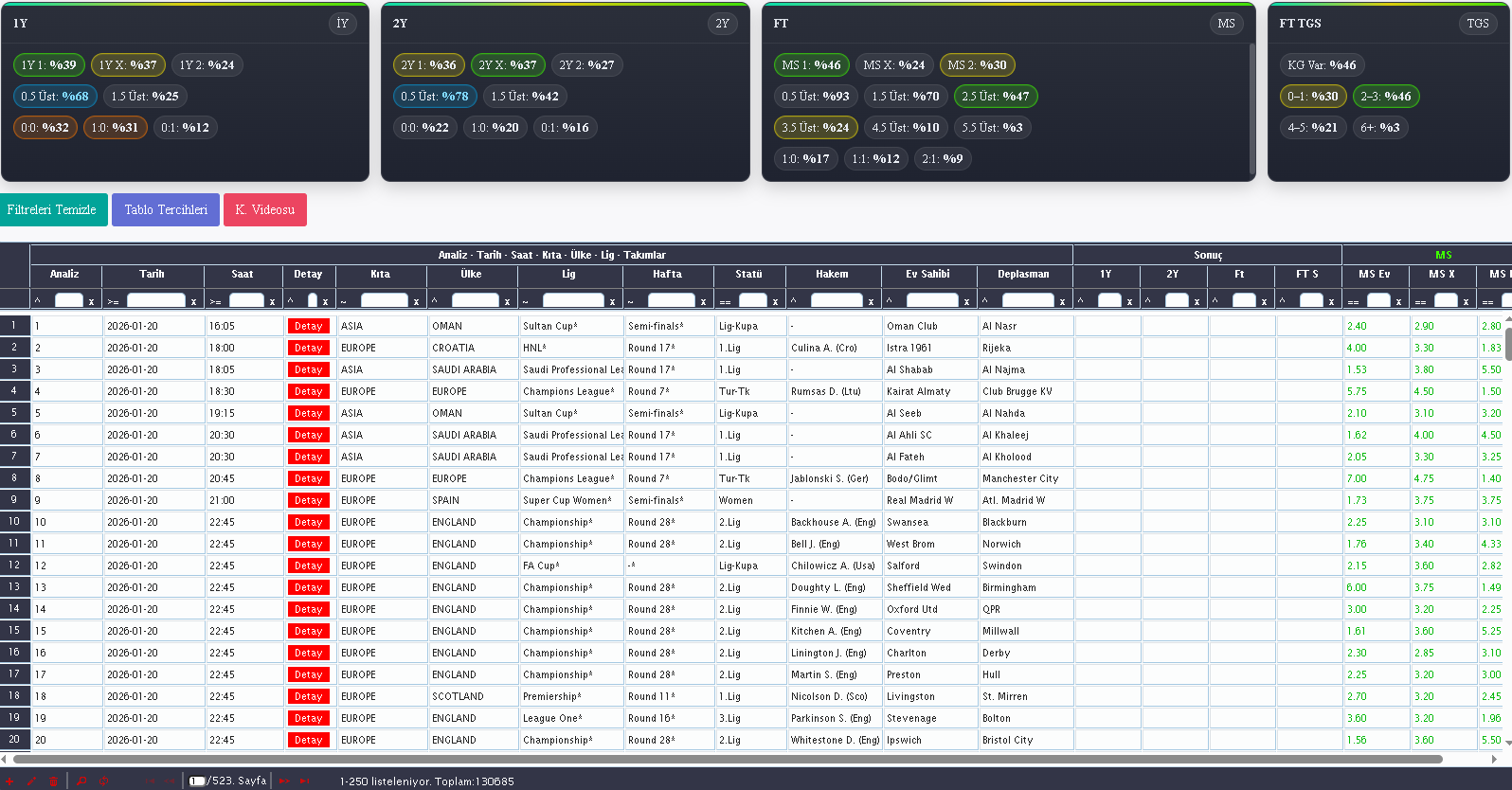The image size is (1512, 790).
Task: Toggle the 2.5 Üst: %47 filter chip
Action: [x=995, y=97]
